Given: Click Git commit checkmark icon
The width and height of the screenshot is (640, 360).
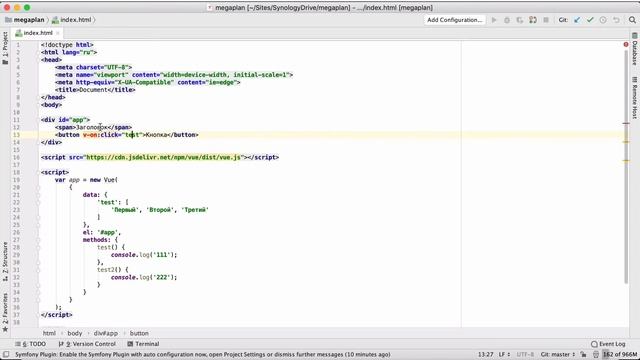Looking at the screenshot, I should point(590,20).
